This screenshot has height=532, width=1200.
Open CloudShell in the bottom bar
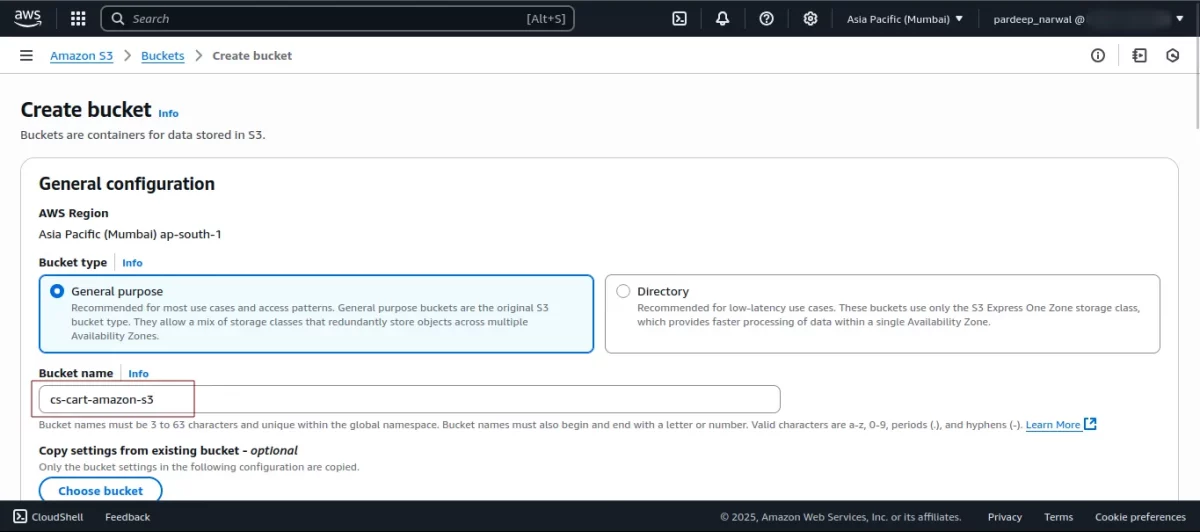coord(48,517)
